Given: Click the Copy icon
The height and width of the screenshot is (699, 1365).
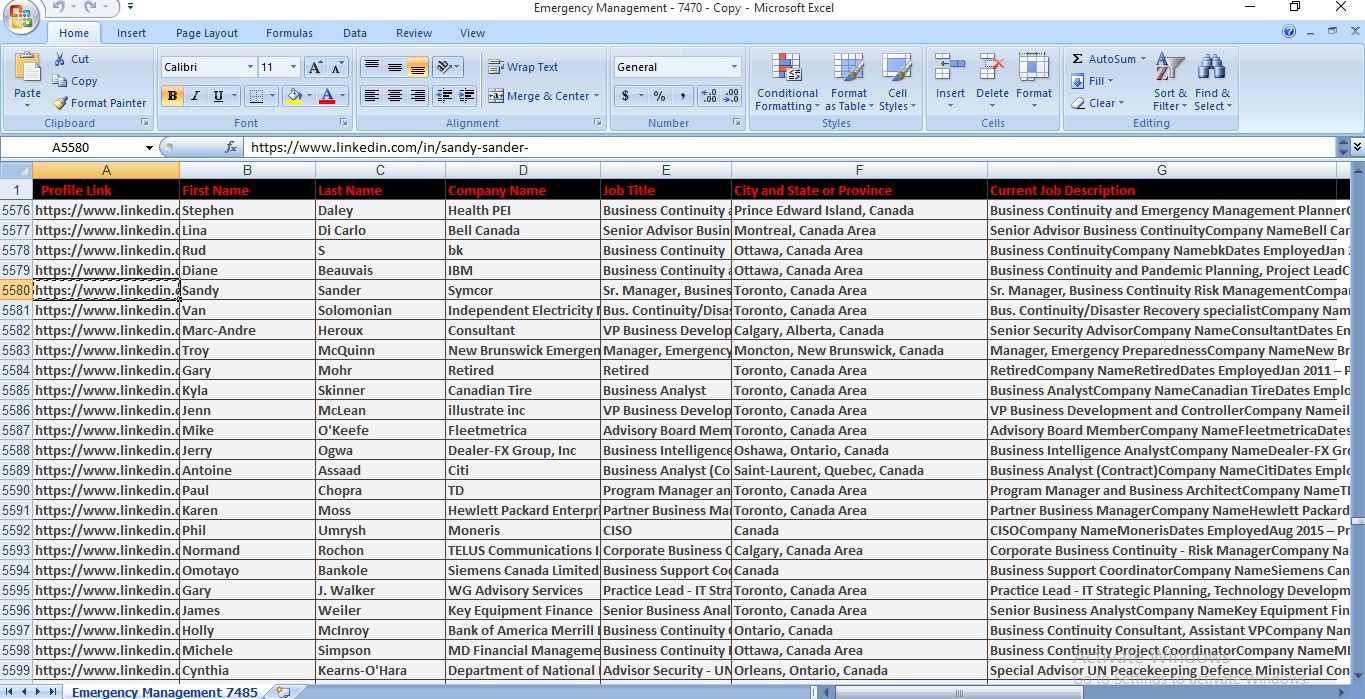Looking at the screenshot, I should (x=60, y=81).
